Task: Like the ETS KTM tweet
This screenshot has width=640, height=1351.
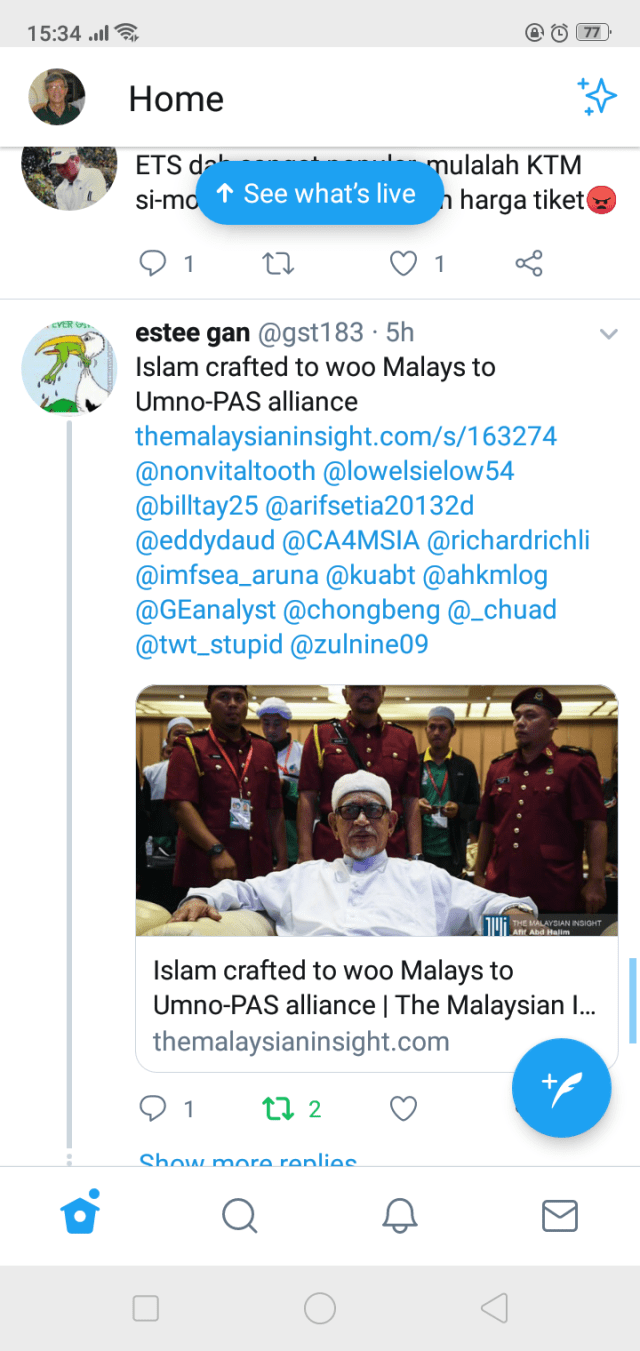Action: 403,263
